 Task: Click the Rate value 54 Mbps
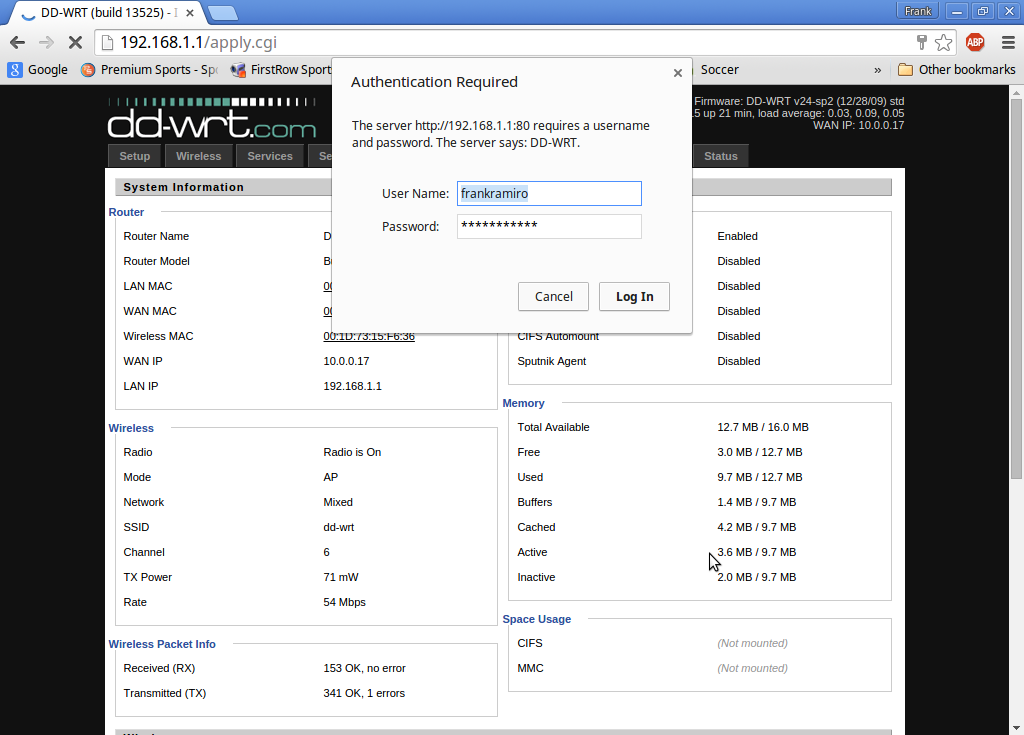click(x=344, y=602)
